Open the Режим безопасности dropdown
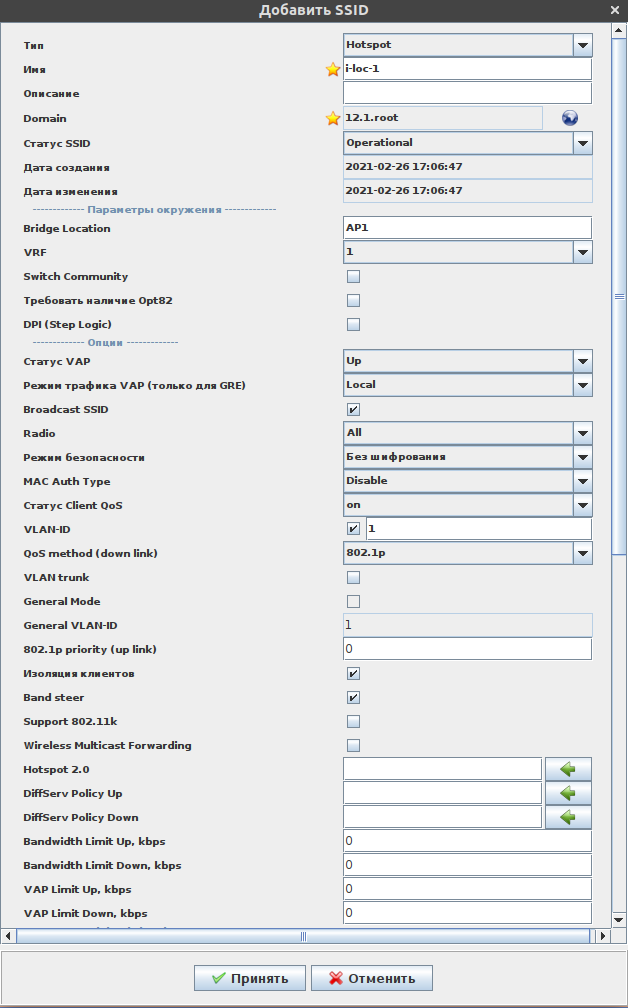 (x=582, y=457)
